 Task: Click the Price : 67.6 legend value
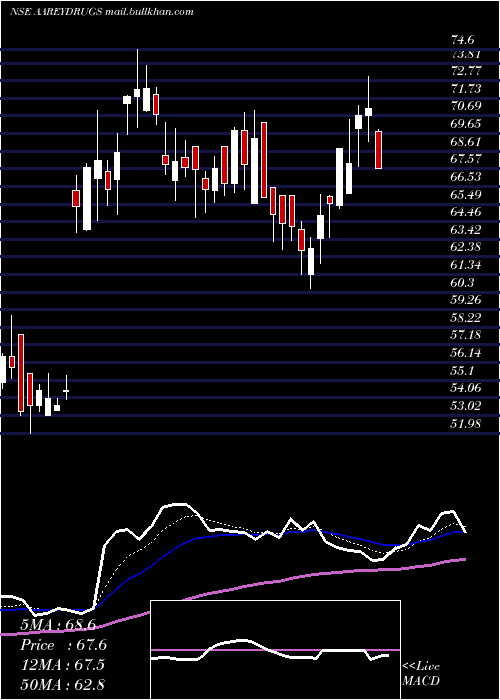click(x=63, y=645)
